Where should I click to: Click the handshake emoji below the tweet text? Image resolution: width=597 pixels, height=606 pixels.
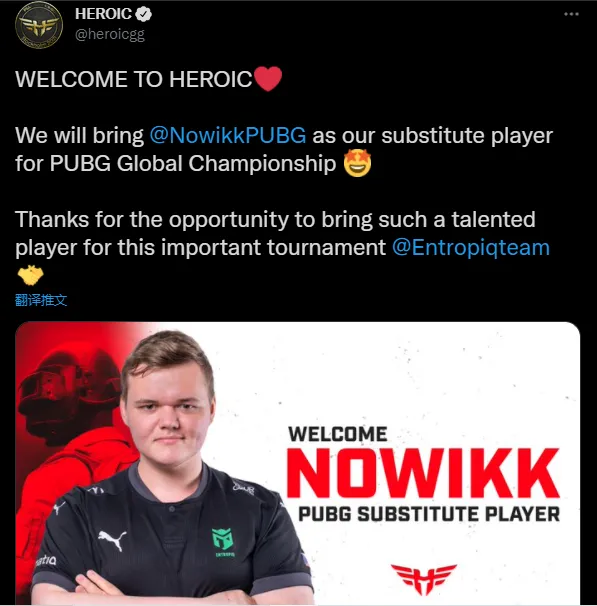pyautogui.click(x=31, y=275)
